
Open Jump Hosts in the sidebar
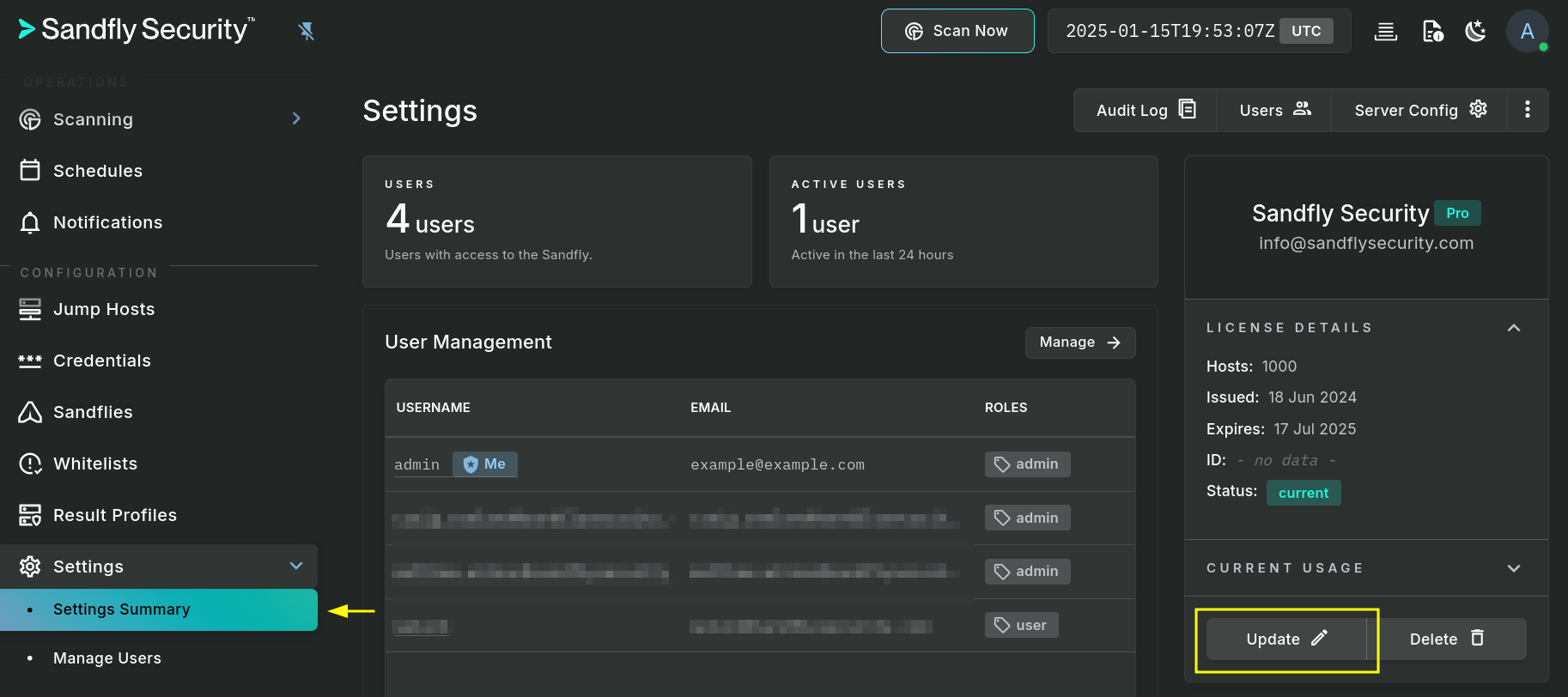(x=159, y=309)
